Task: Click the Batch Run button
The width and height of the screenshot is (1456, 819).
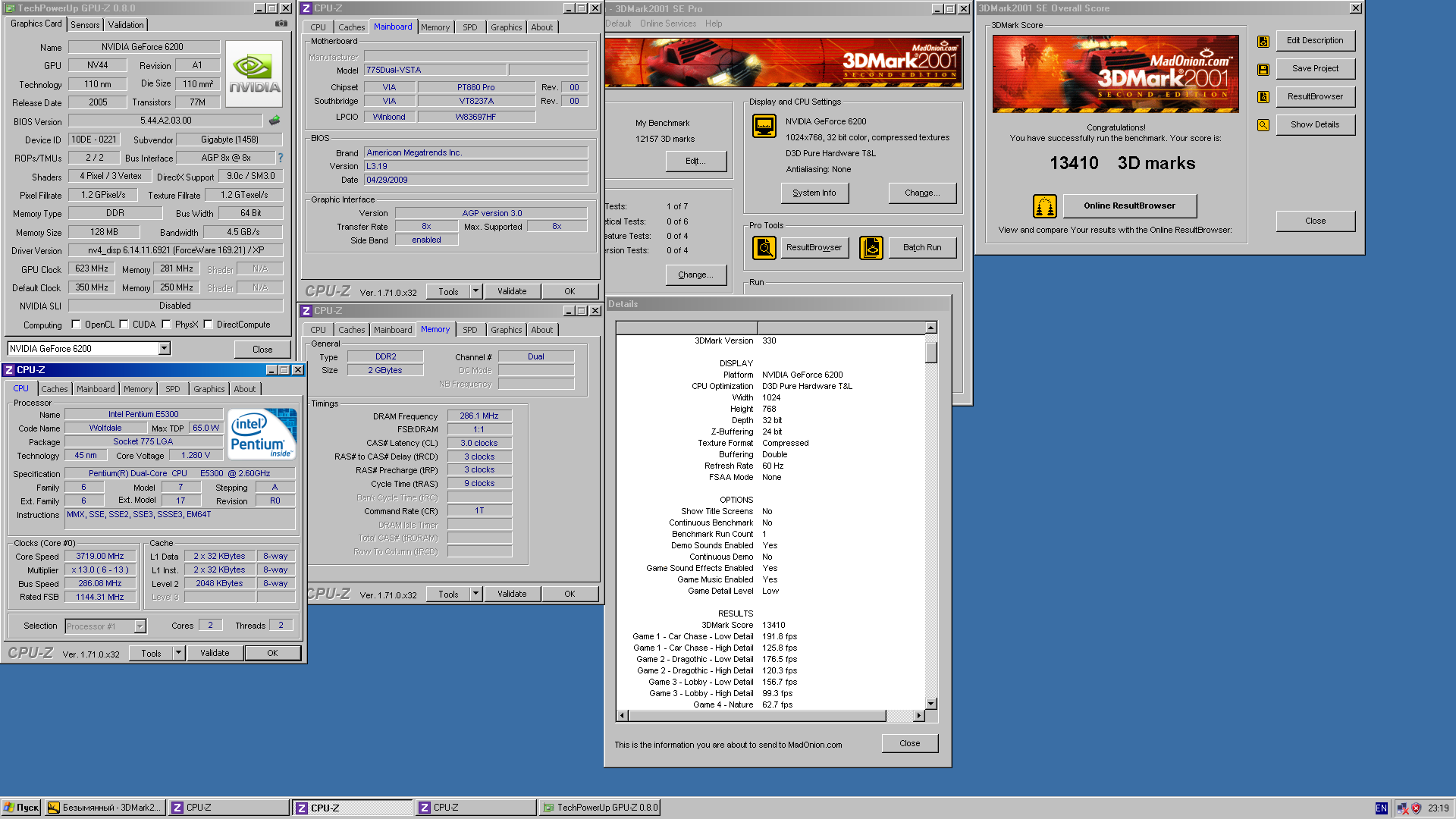Action: tap(922, 247)
